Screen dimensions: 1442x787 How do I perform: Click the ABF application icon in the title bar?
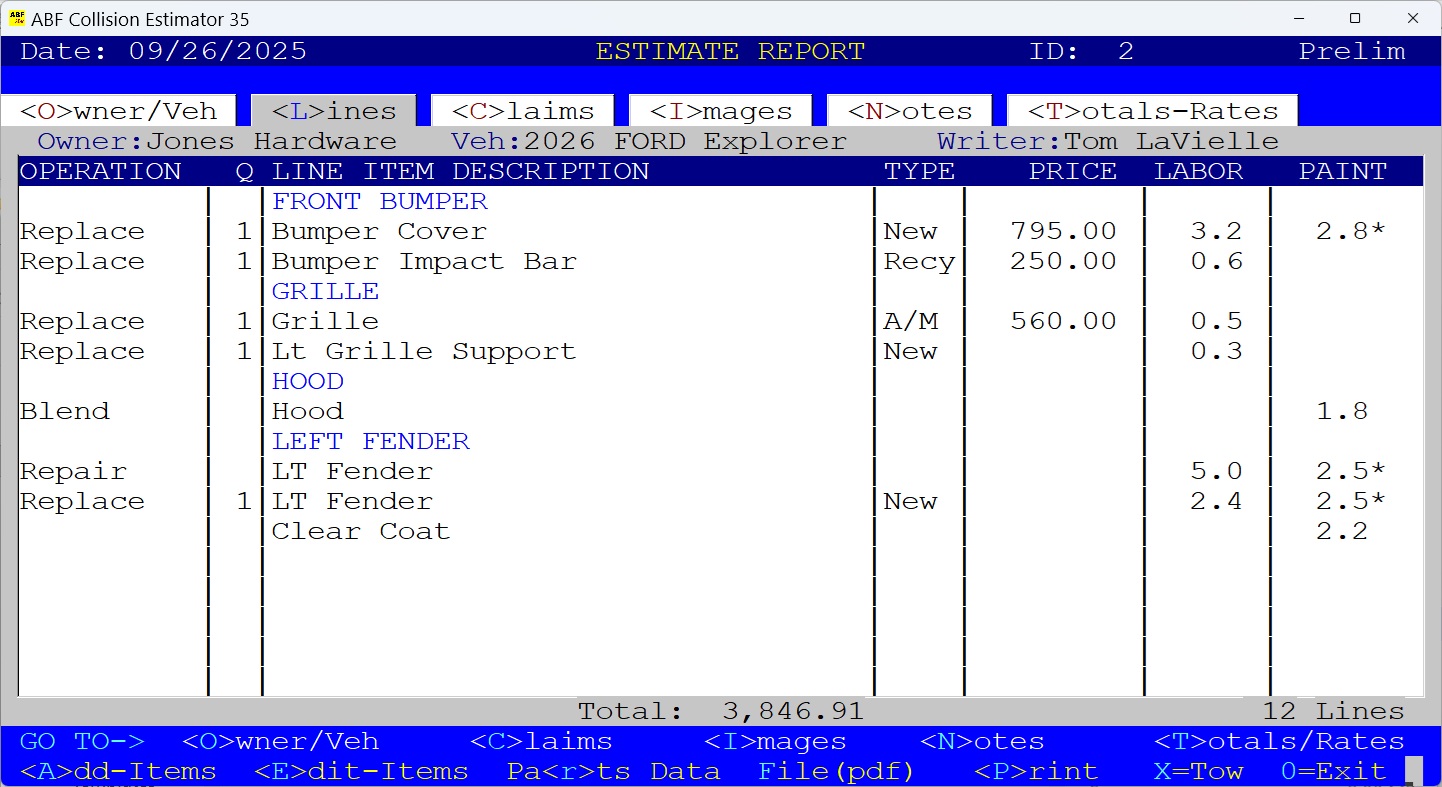(16, 18)
